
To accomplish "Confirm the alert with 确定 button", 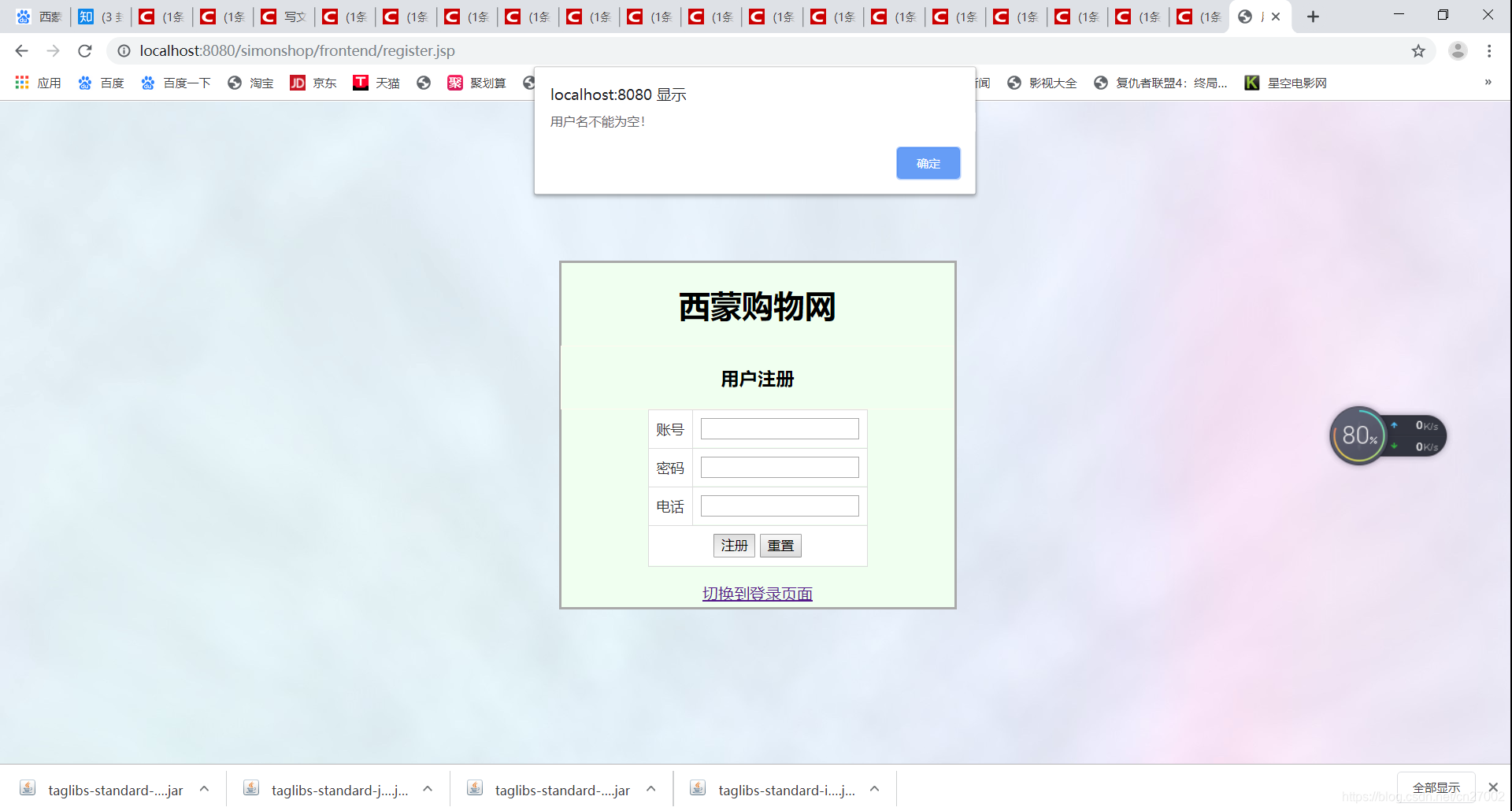I will (x=928, y=163).
